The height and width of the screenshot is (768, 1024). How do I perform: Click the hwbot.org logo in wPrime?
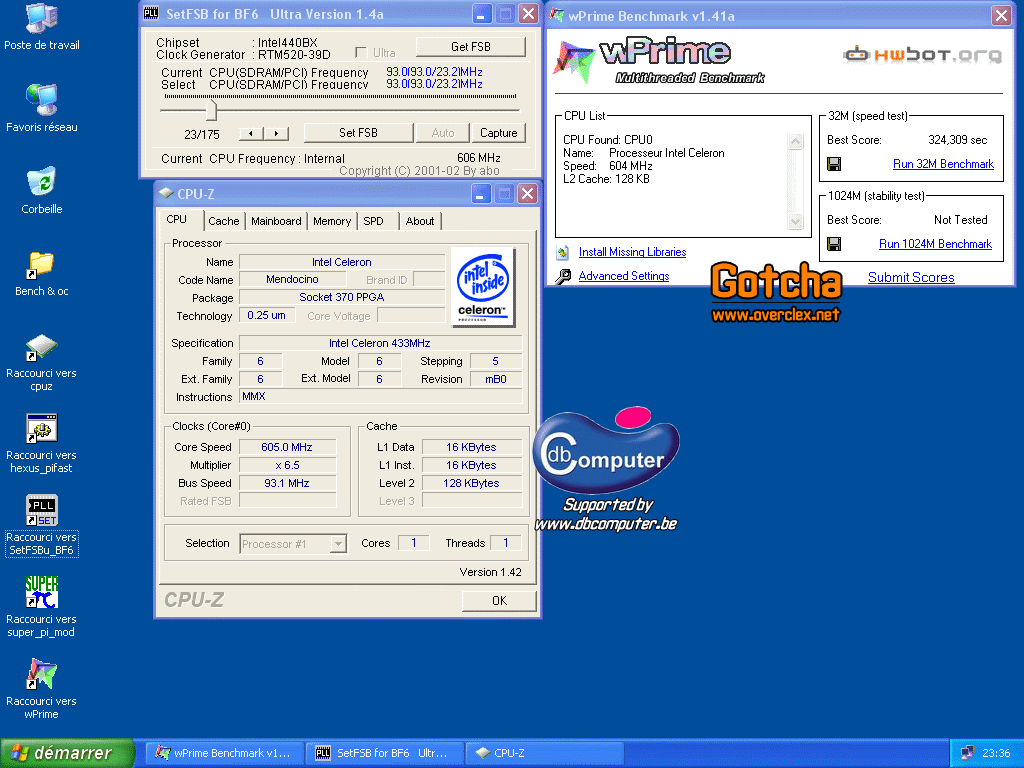[922, 54]
